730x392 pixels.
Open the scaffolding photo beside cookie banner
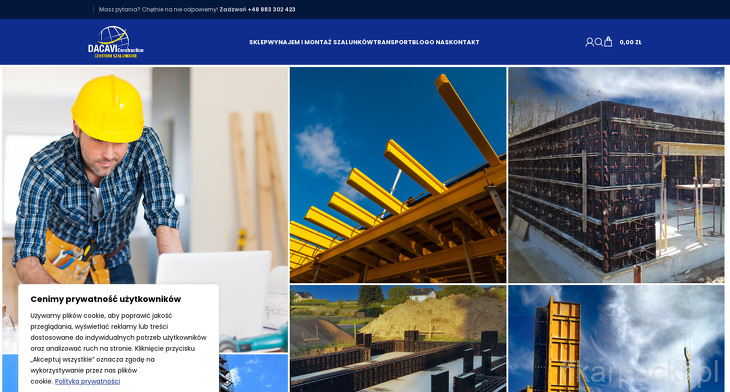pos(253,373)
